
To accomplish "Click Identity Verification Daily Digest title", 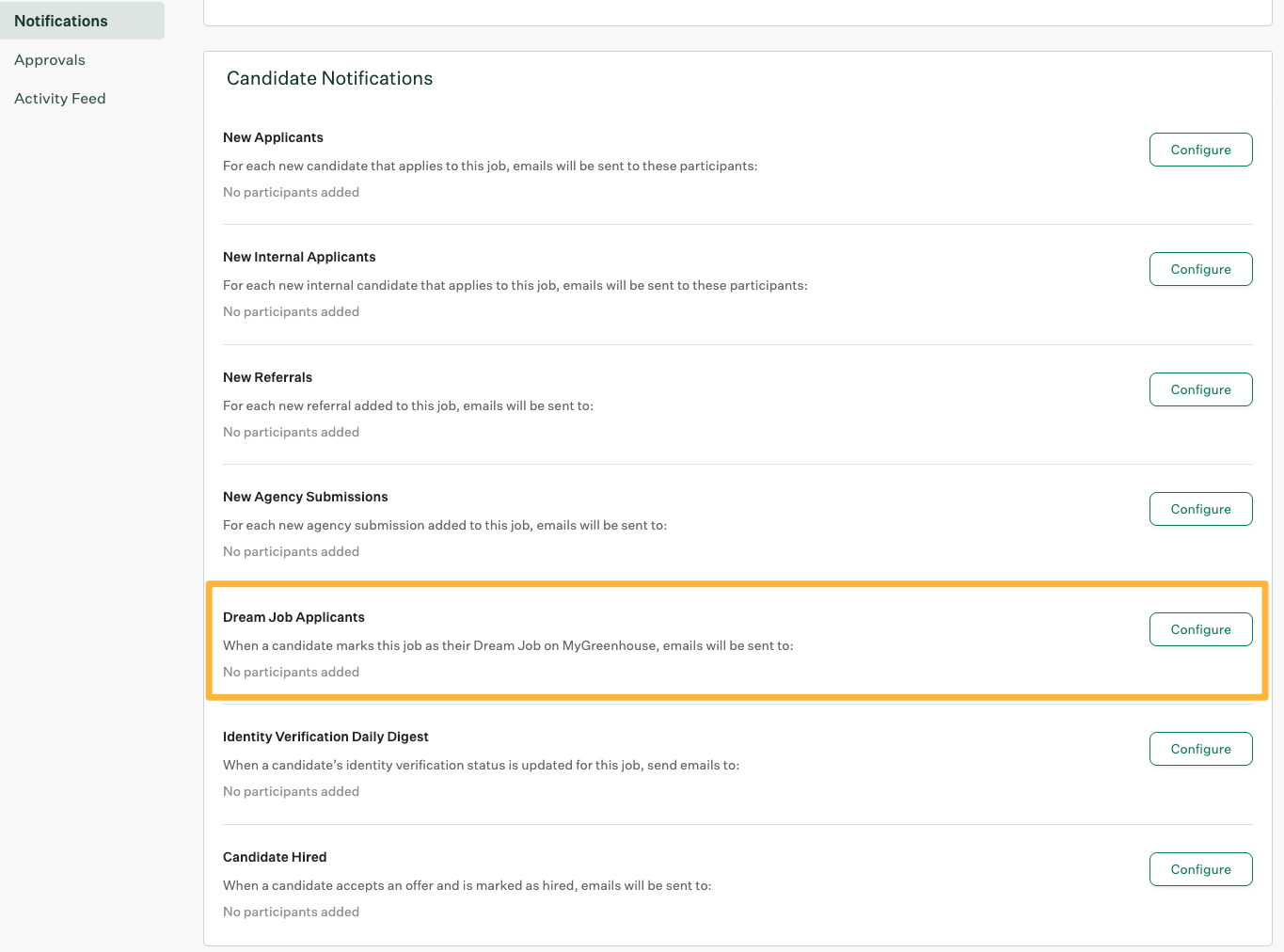I will pos(325,737).
